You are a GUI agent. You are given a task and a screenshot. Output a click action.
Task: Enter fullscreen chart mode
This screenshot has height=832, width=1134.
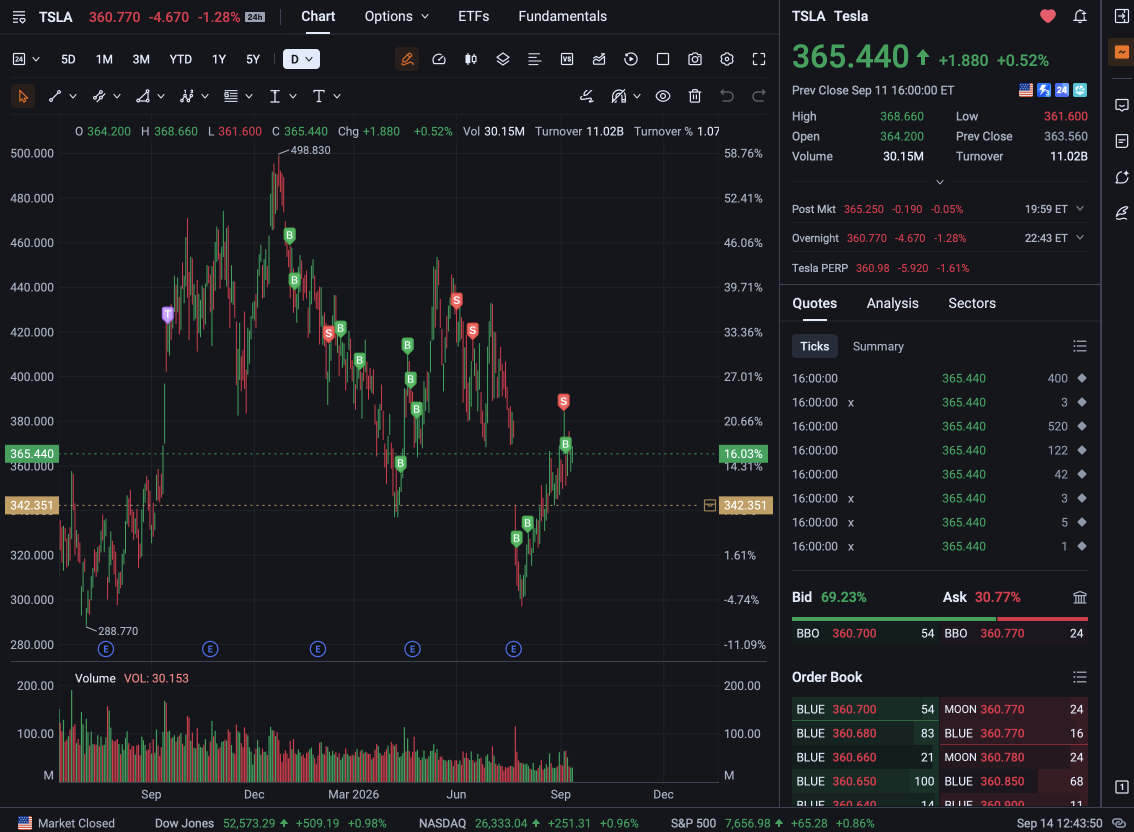point(759,59)
